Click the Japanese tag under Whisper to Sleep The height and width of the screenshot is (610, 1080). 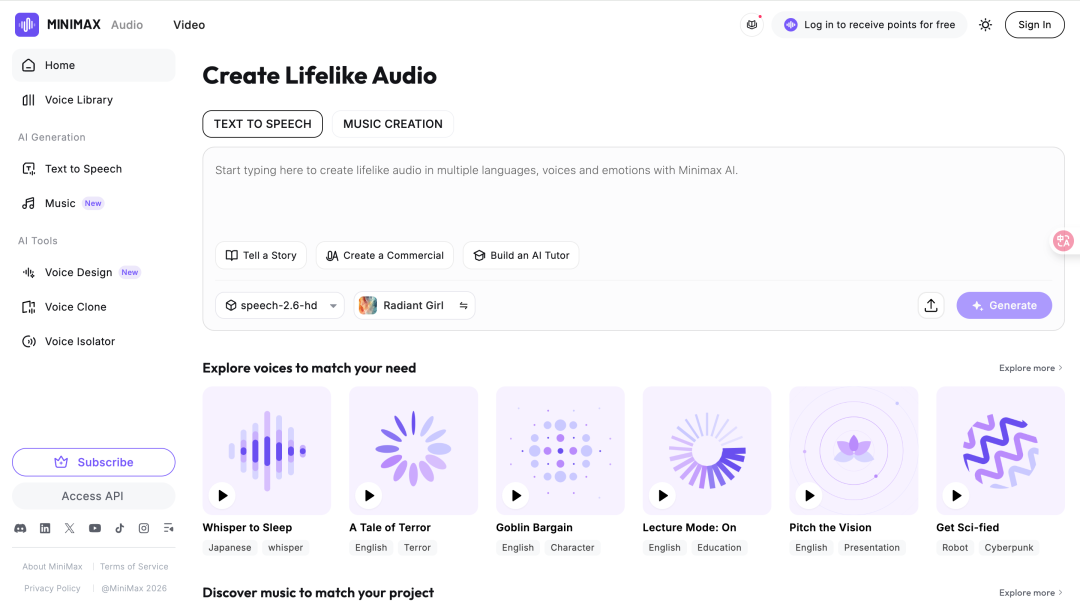point(230,547)
